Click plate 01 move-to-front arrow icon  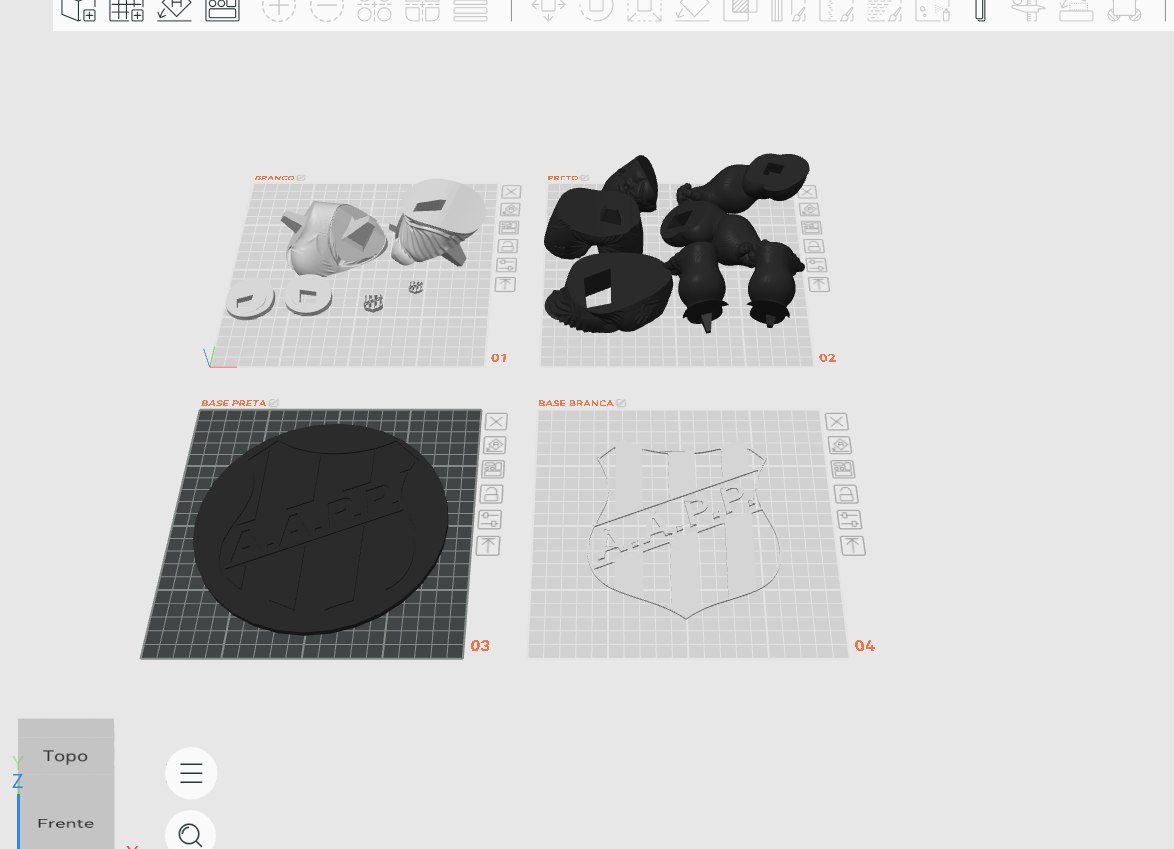tap(505, 284)
